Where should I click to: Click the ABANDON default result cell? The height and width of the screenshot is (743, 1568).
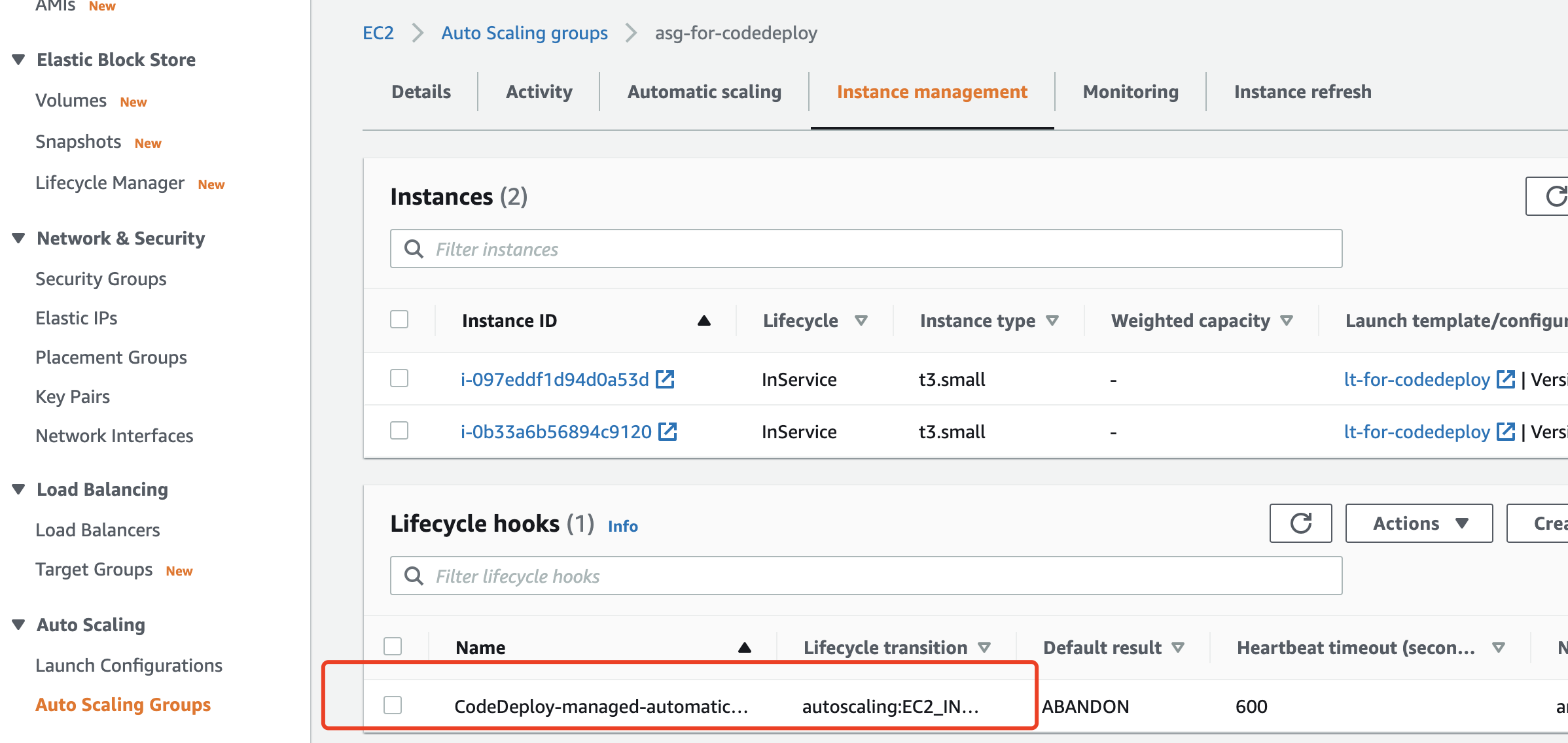click(x=1085, y=706)
